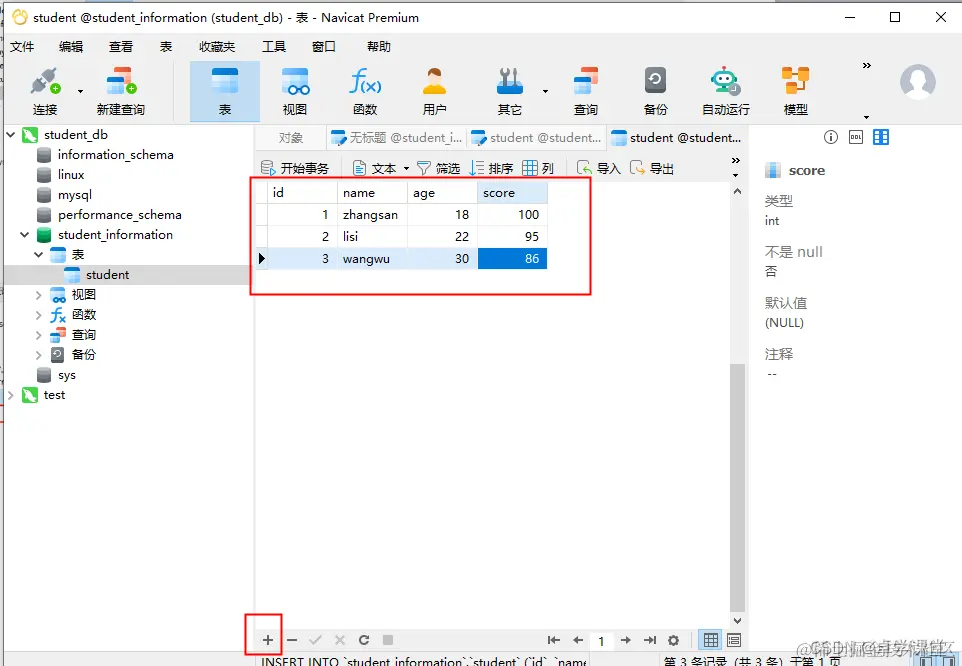Click the page number input field
This screenshot has height=666, width=962.
[601, 641]
